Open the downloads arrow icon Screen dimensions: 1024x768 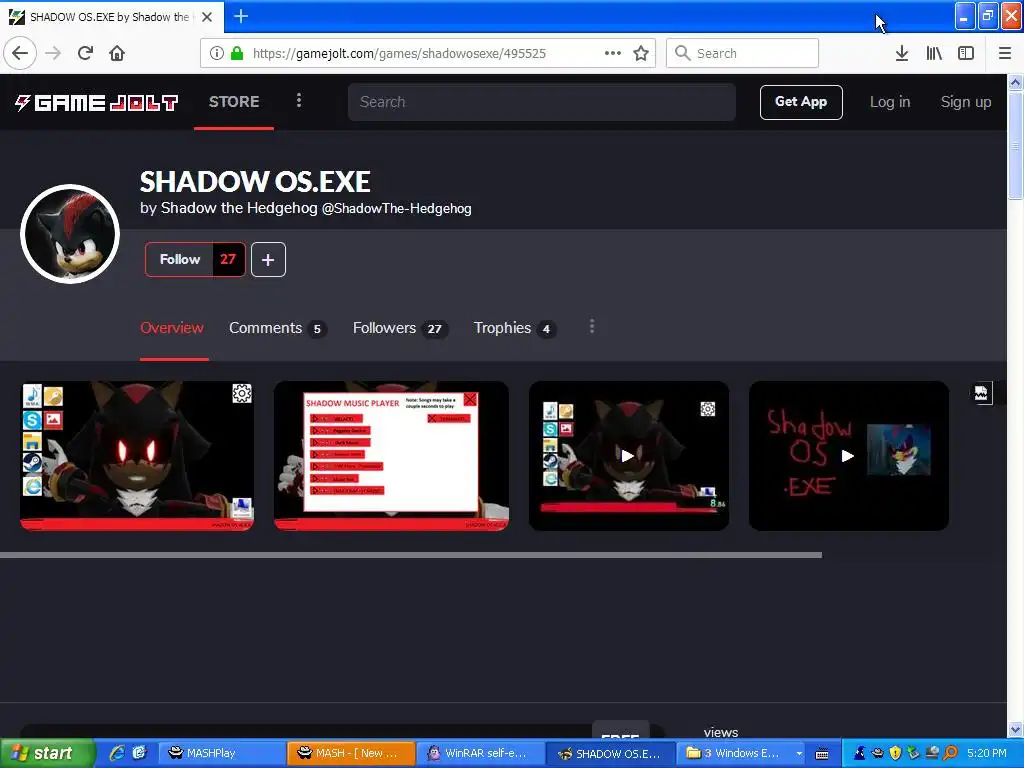coord(901,53)
